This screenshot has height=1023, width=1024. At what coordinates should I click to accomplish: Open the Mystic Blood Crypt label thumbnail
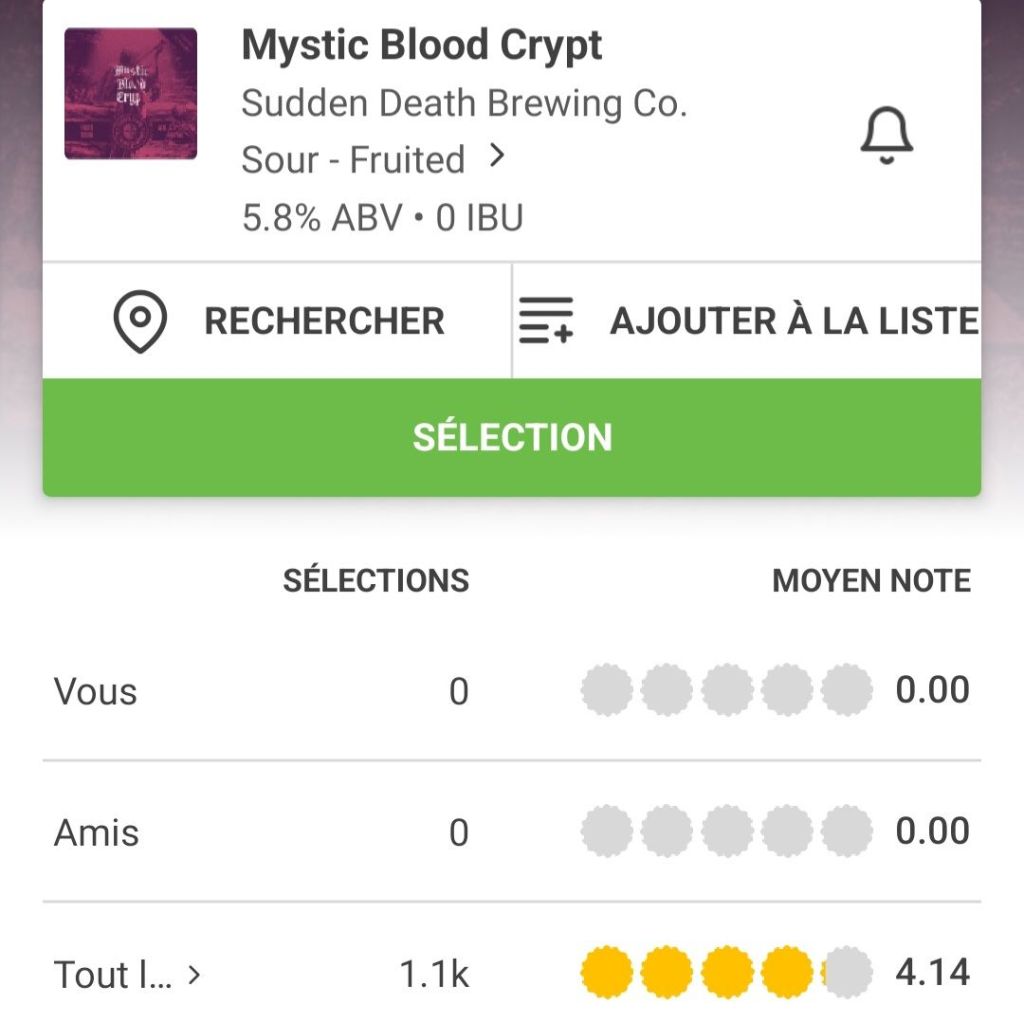click(x=131, y=94)
